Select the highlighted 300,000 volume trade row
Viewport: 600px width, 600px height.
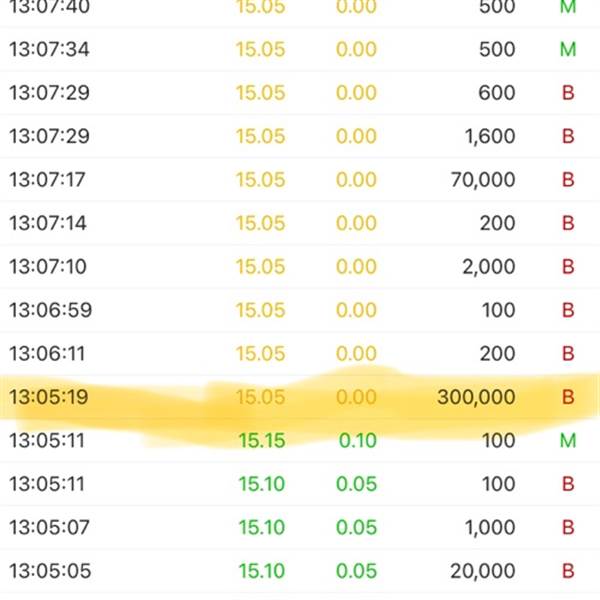pos(300,397)
